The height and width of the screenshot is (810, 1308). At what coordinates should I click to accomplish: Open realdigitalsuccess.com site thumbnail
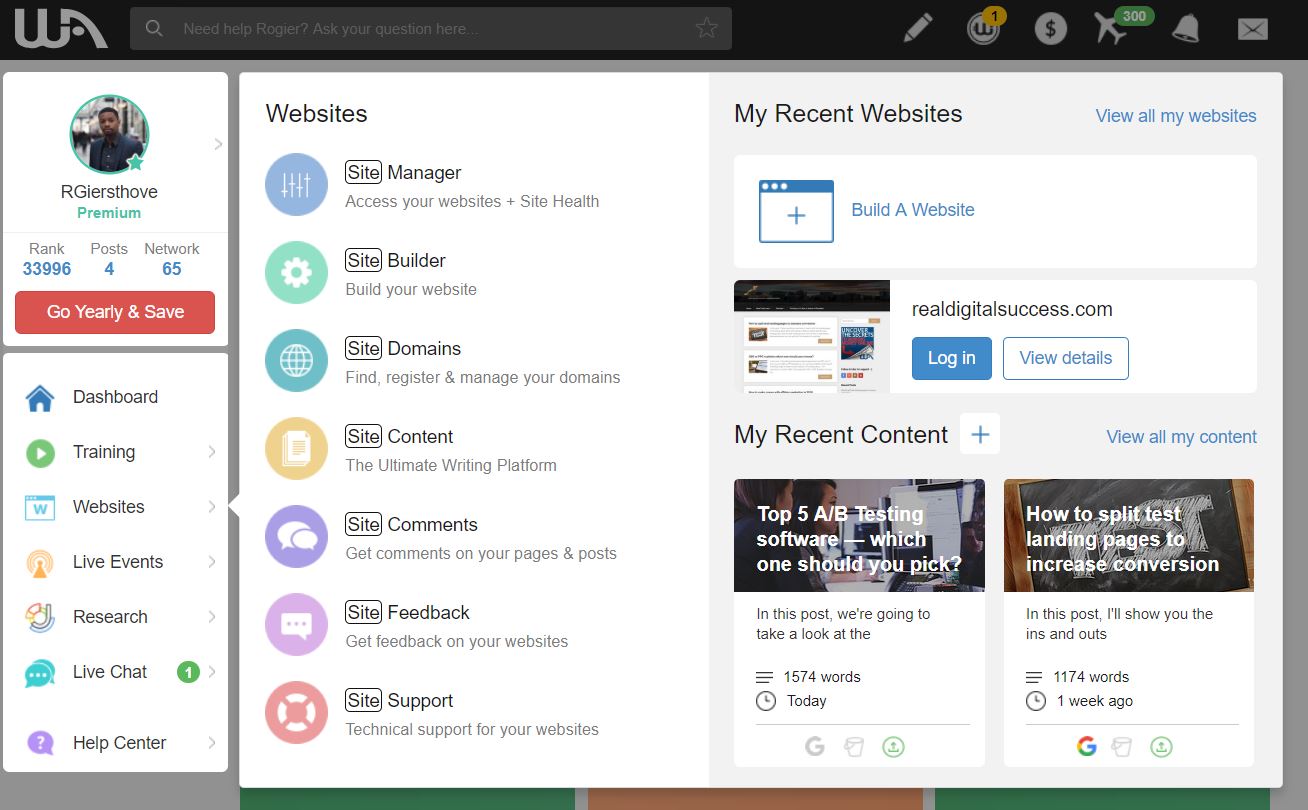coord(812,336)
